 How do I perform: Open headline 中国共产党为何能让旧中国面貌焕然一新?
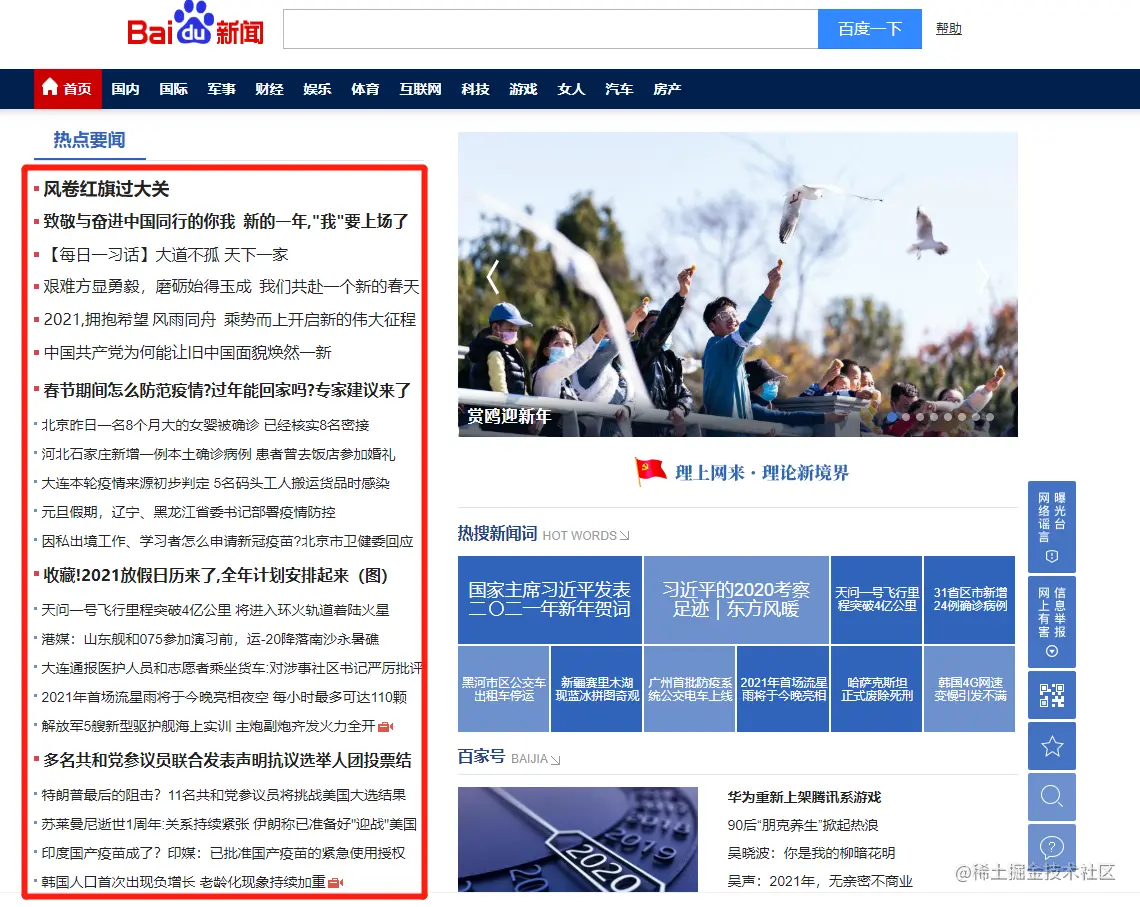188,352
